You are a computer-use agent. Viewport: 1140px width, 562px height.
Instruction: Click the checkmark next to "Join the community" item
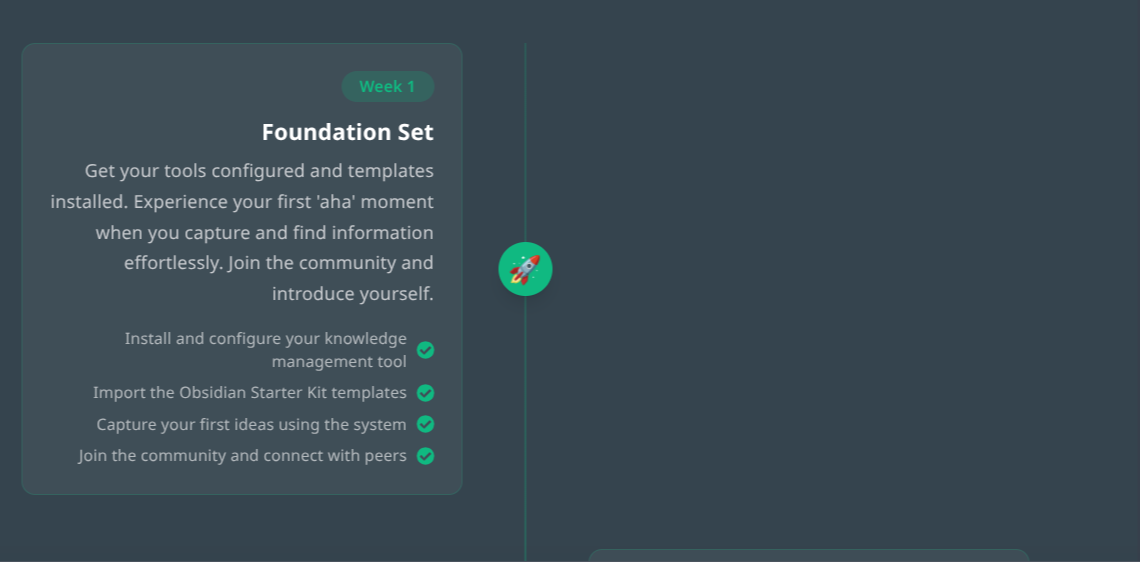click(425, 456)
